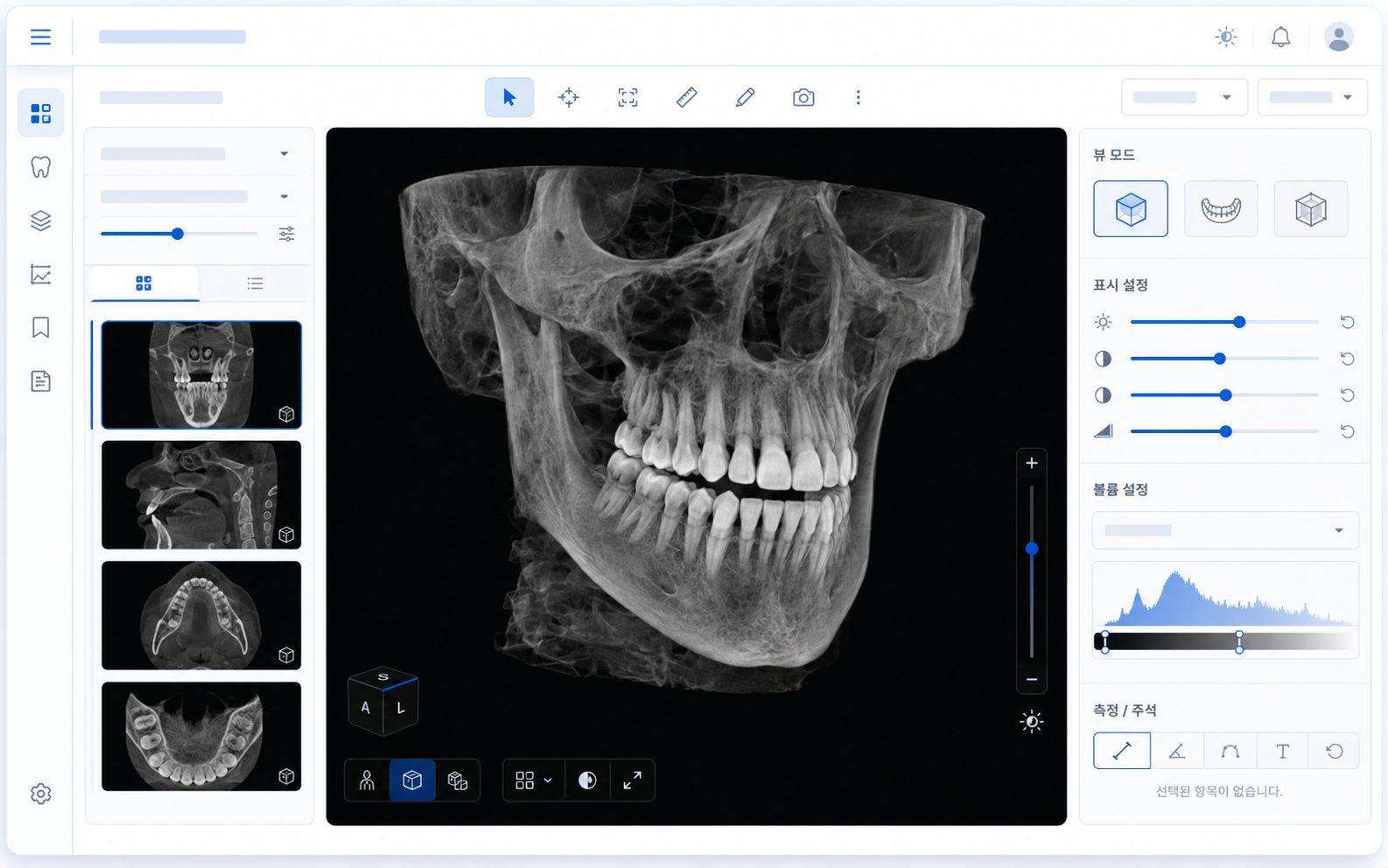Screen dimensions: 1388x868
Task: Toggle the patient body orientation view button
Action: pos(367,780)
